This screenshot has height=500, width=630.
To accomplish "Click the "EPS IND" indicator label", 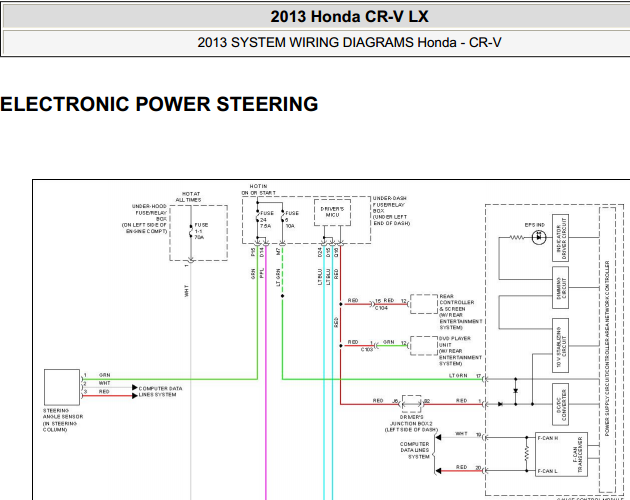I will 534,225.
